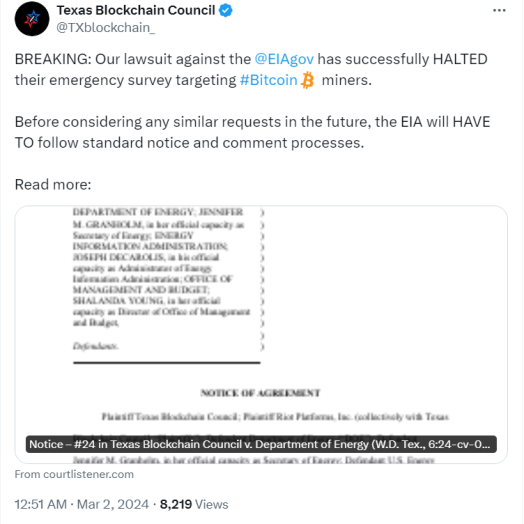This screenshot has width=524, height=524.
Task: Open the court document preview card
Action: pos(261,335)
